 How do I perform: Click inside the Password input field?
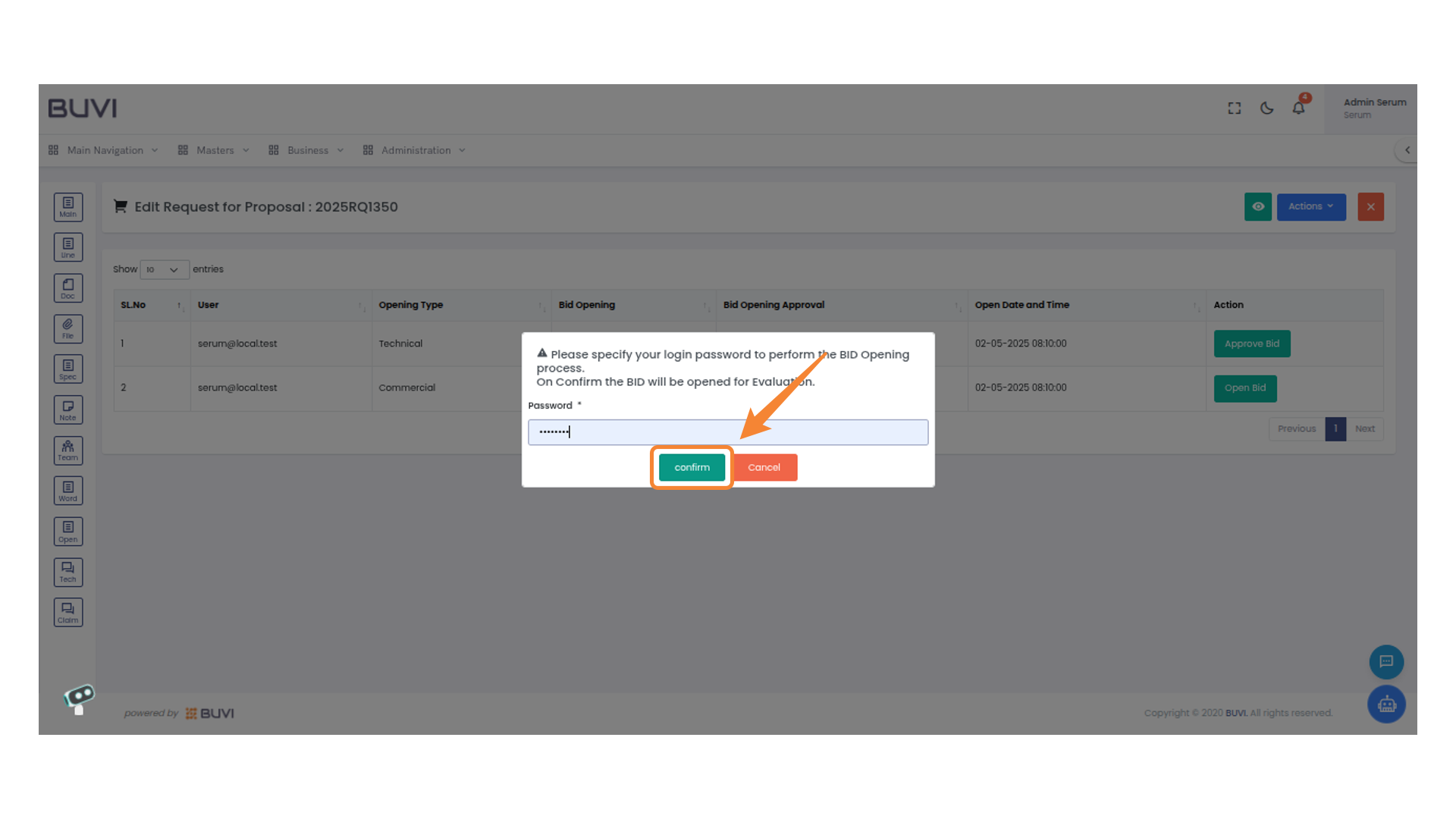[728, 431]
